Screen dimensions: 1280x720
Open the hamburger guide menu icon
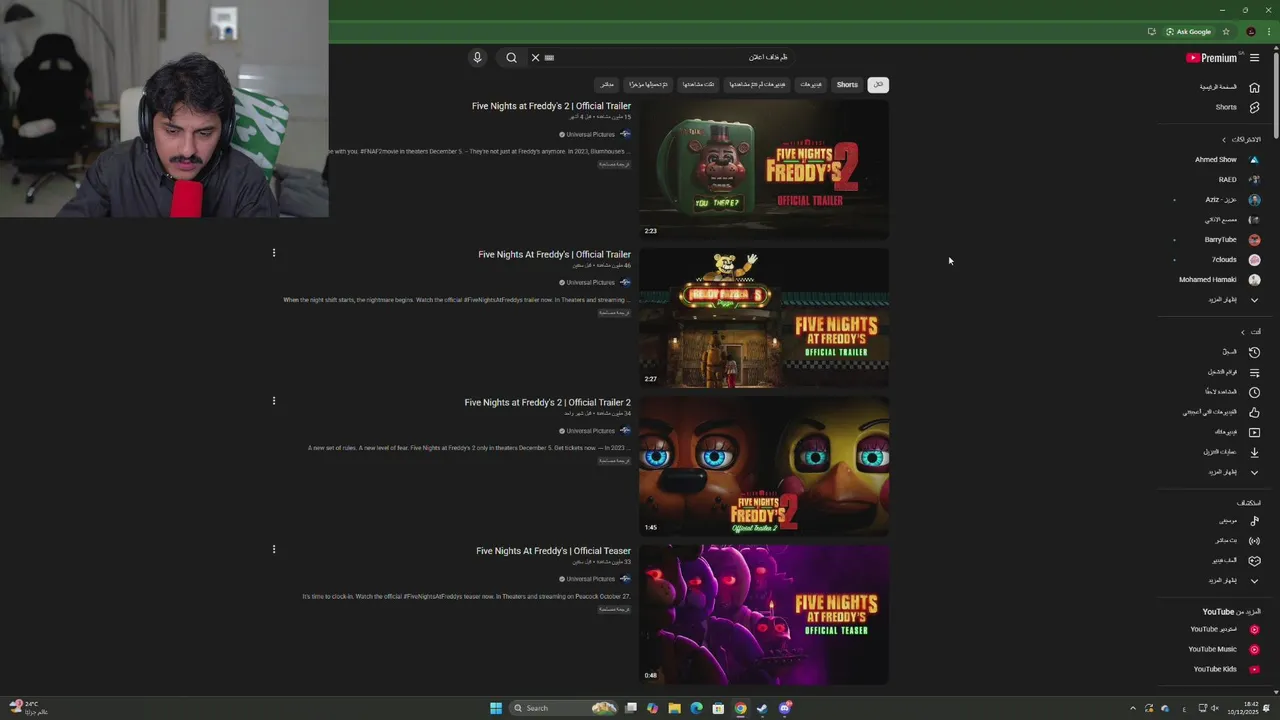(1254, 58)
